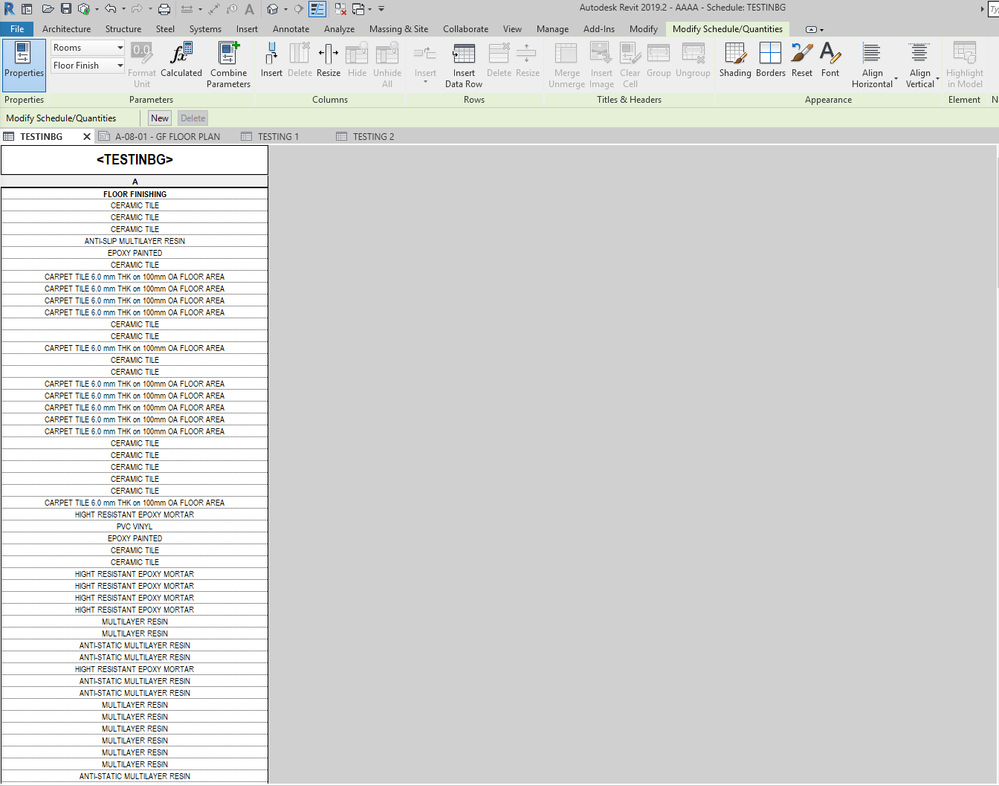Open Massing & Site ribbon tab
This screenshot has height=786, width=999.
[x=399, y=29]
